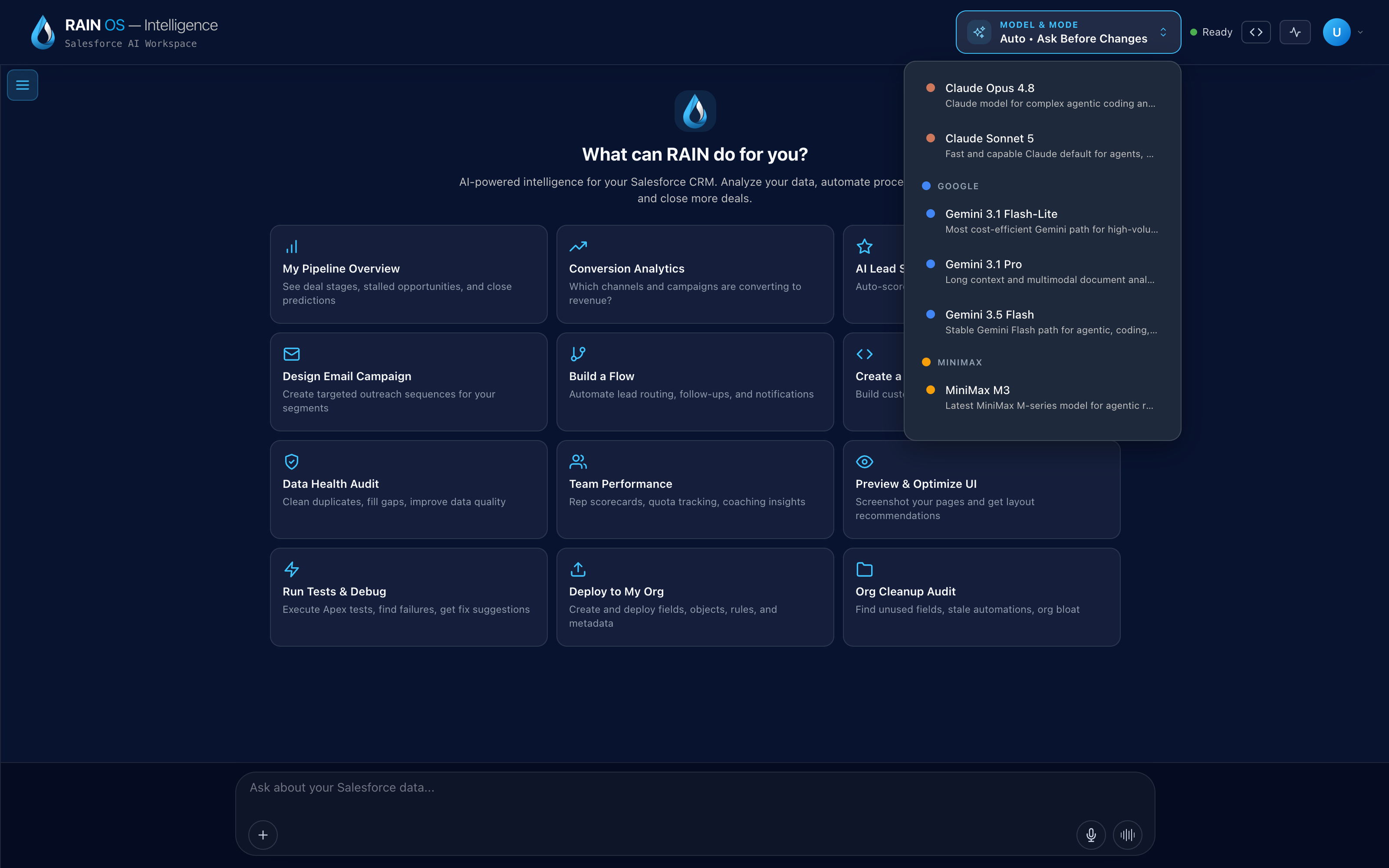Open Data Health Audit card
The height and width of the screenshot is (868, 1389).
(408, 490)
